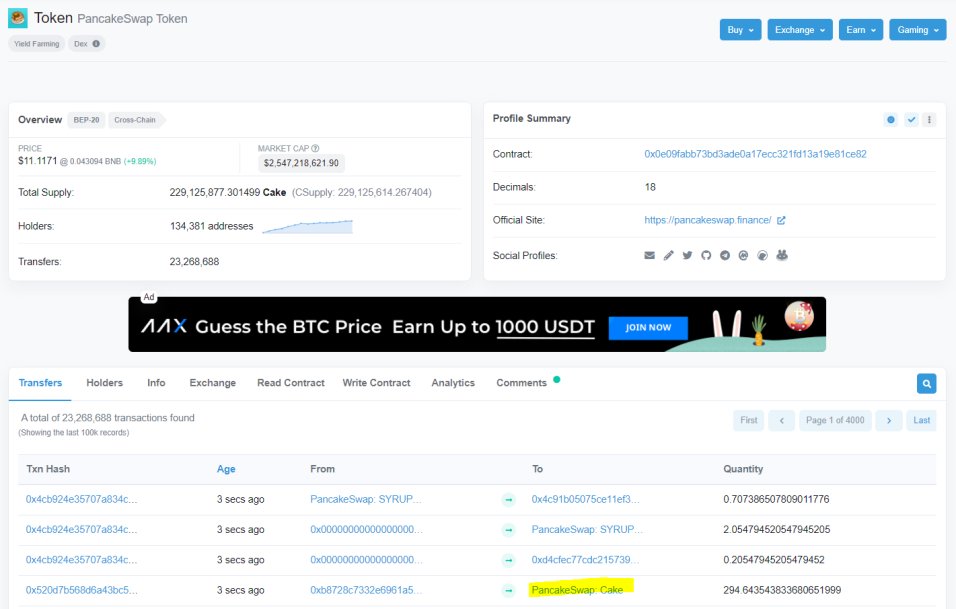Expand the Exchange dropdown button
This screenshot has height=609, width=956.
[800, 30]
